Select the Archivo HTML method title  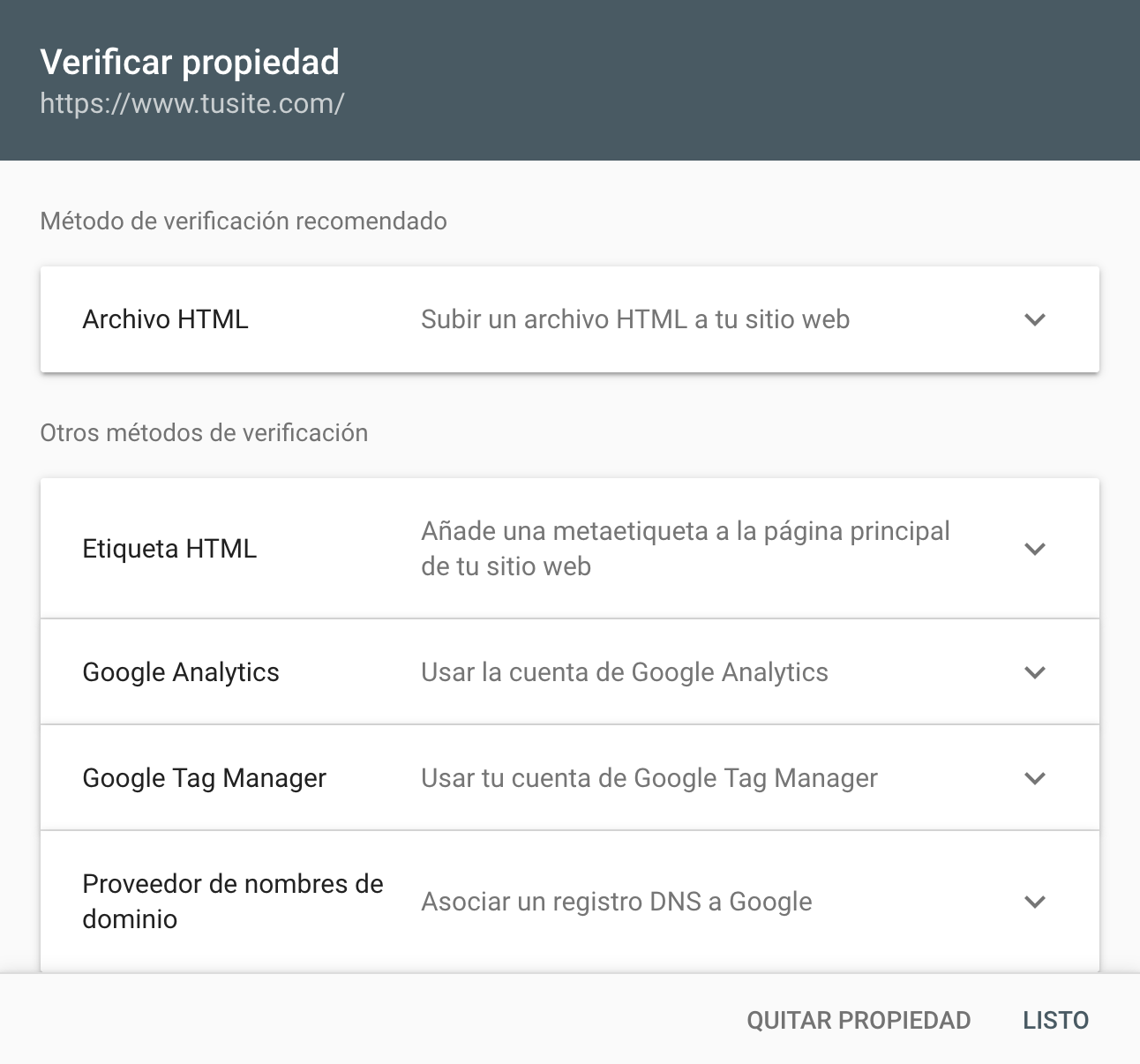pos(165,319)
